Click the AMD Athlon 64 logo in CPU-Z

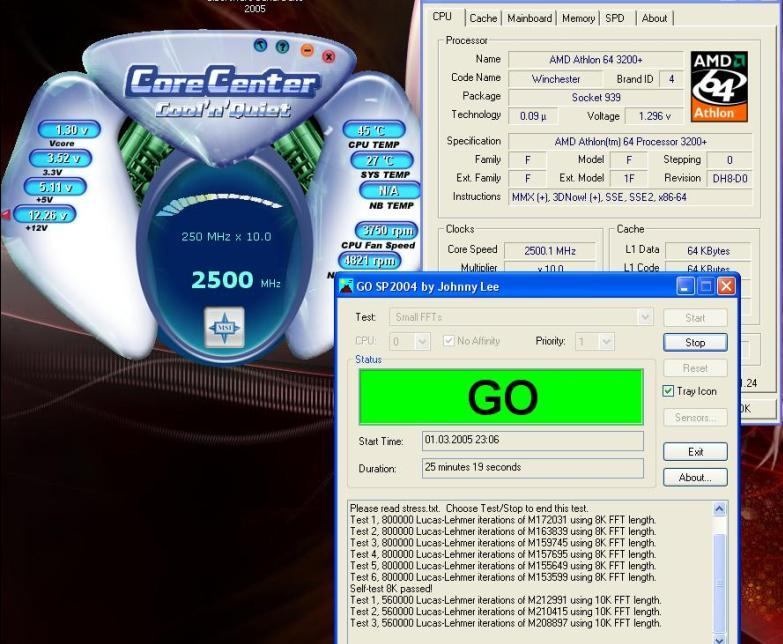pyautogui.click(x=719, y=86)
